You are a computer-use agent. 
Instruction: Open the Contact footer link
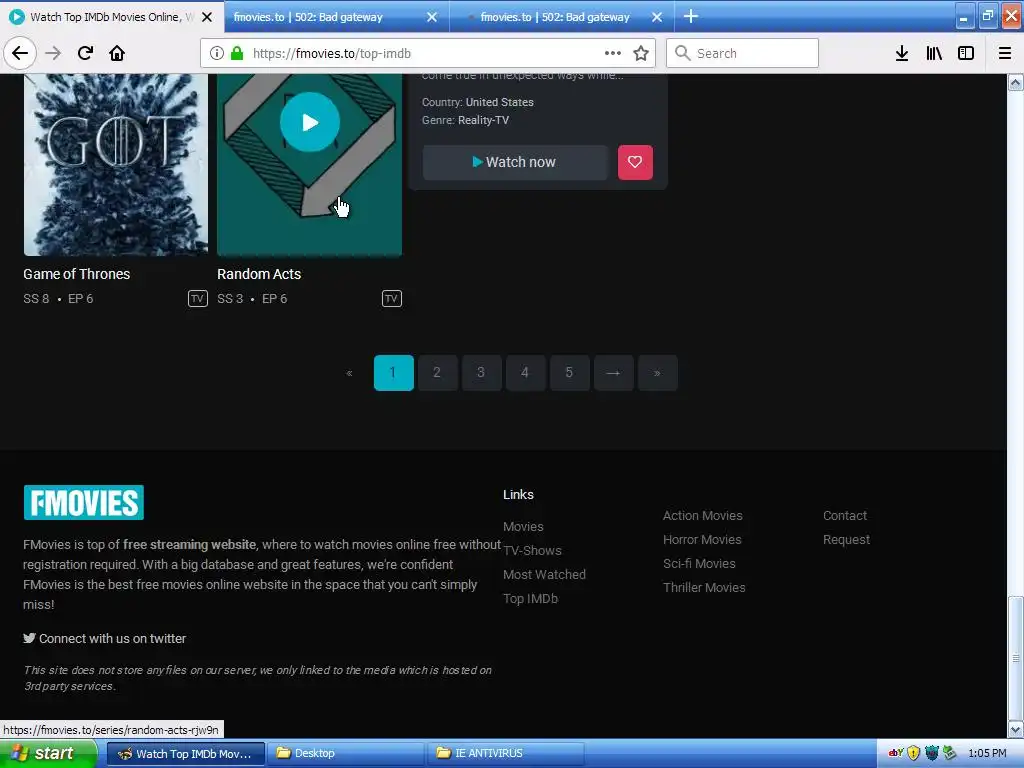click(845, 516)
